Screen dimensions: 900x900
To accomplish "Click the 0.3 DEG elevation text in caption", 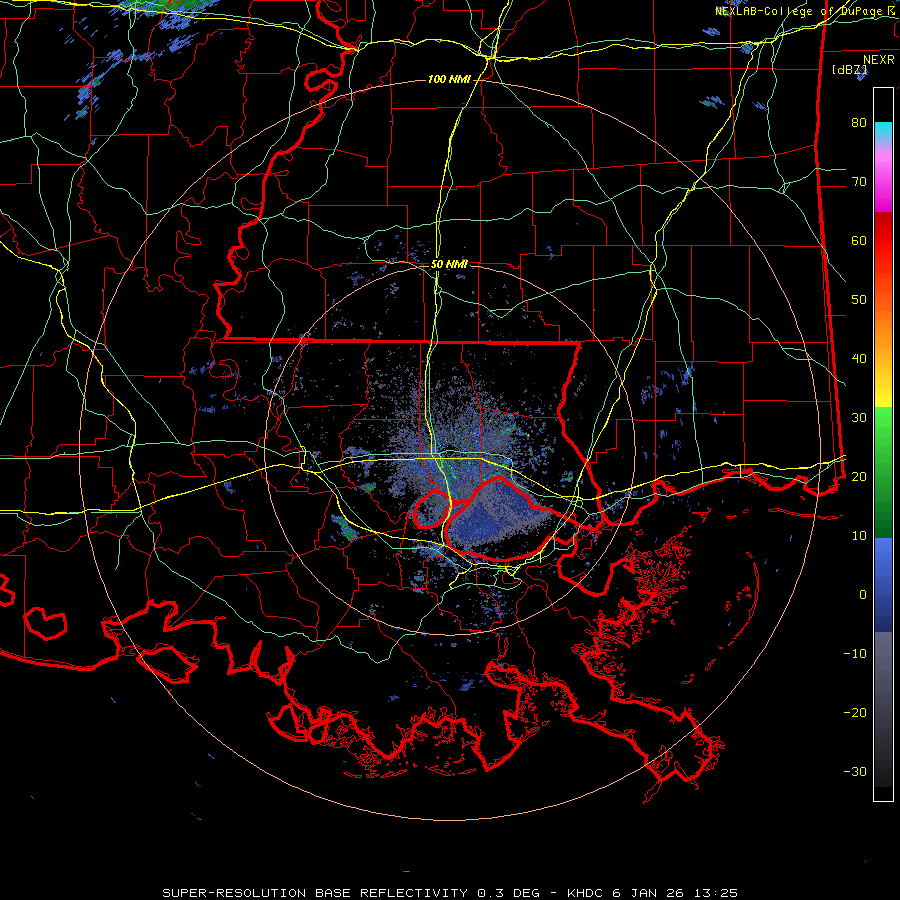I will click(x=508, y=893).
